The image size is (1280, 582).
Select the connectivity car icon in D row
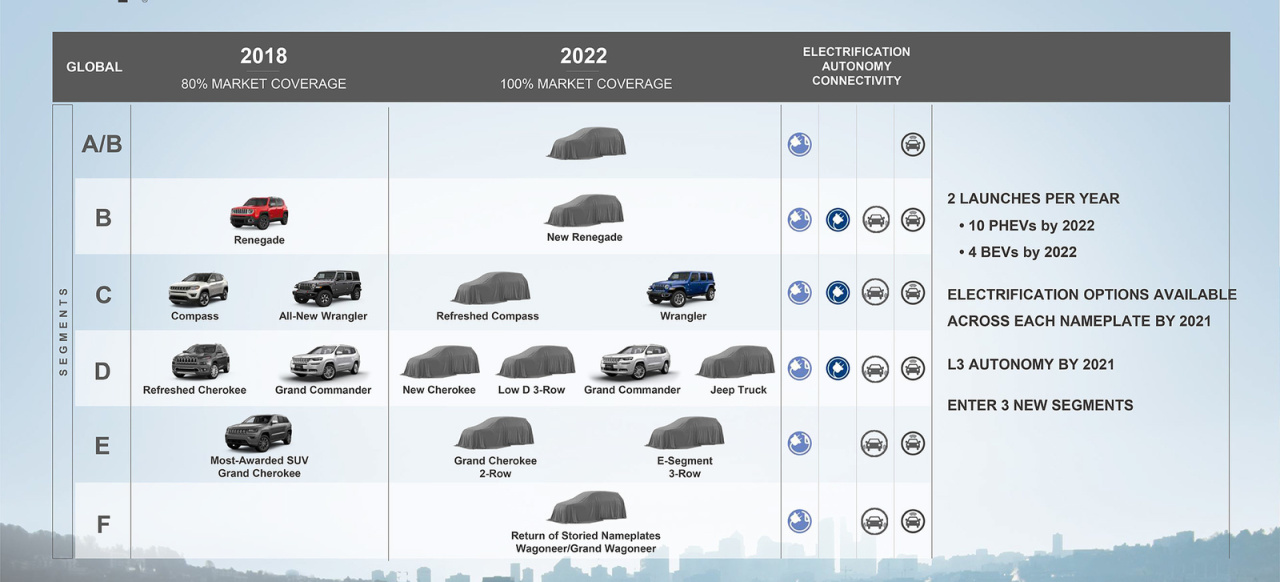click(912, 368)
